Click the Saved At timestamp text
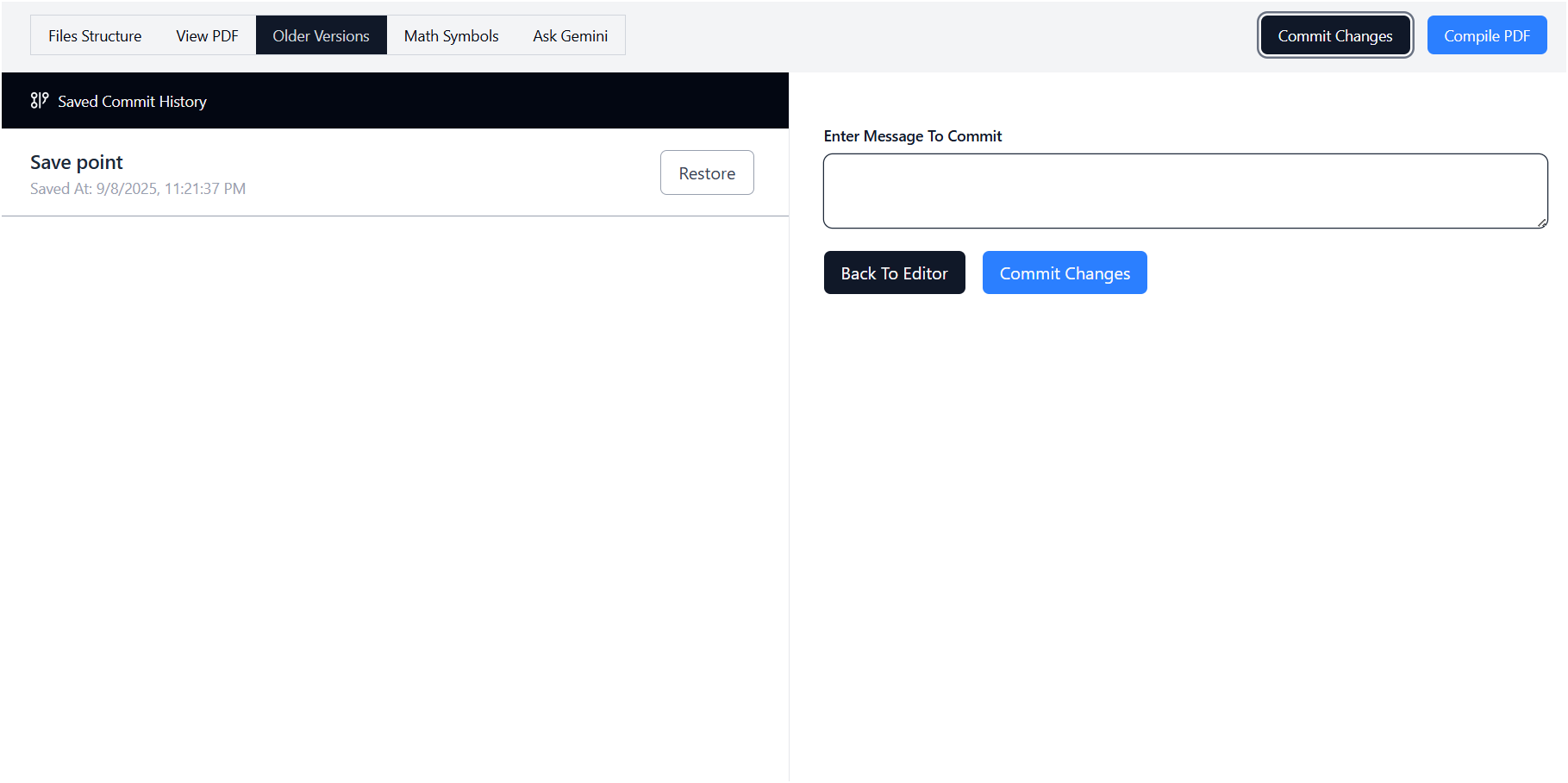The width and height of the screenshot is (1568, 783). click(x=138, y=189)
